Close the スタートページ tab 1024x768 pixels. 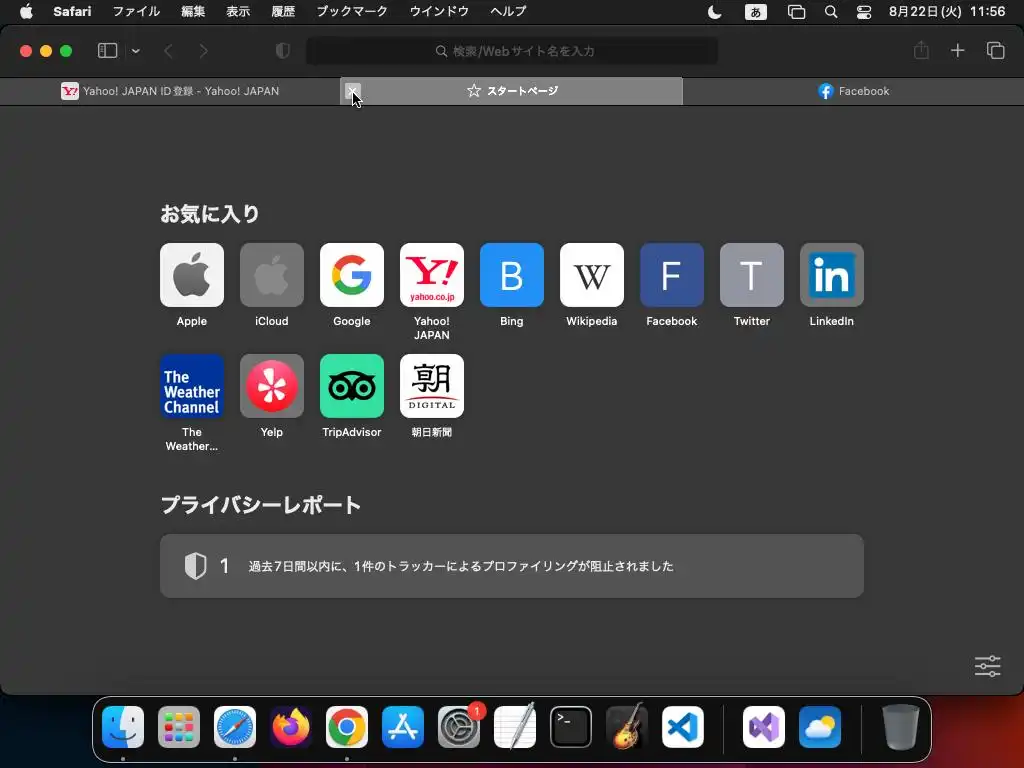(352, 91)
